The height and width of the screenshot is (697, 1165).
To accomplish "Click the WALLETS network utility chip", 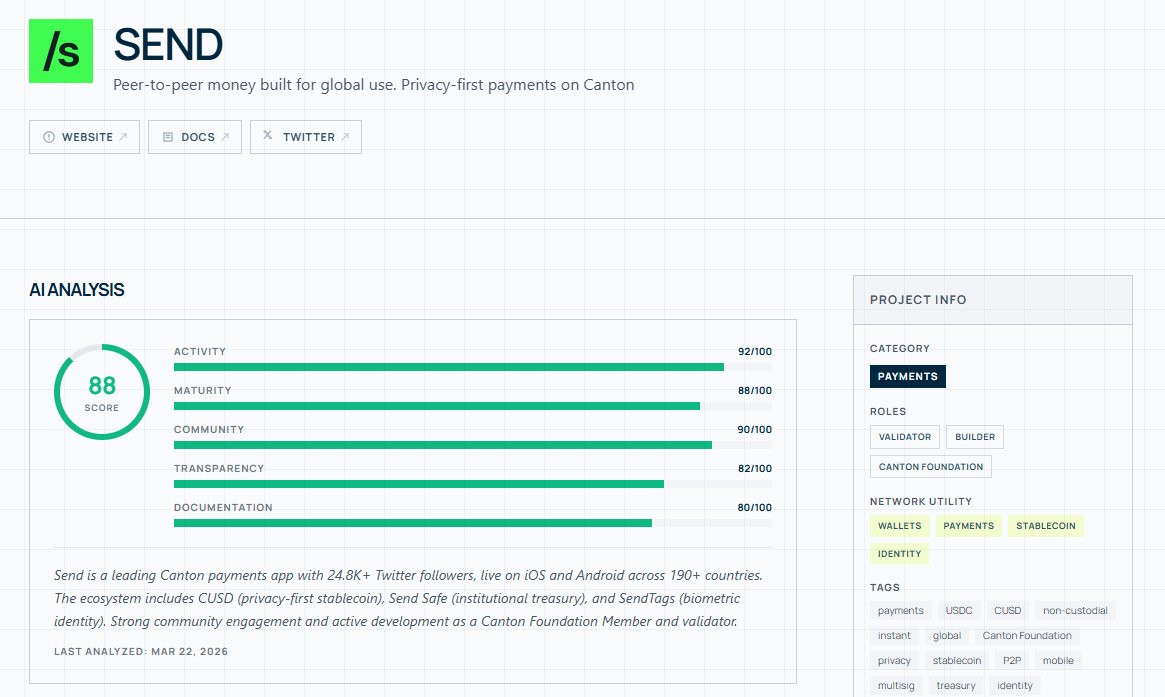I will (899, 526).
